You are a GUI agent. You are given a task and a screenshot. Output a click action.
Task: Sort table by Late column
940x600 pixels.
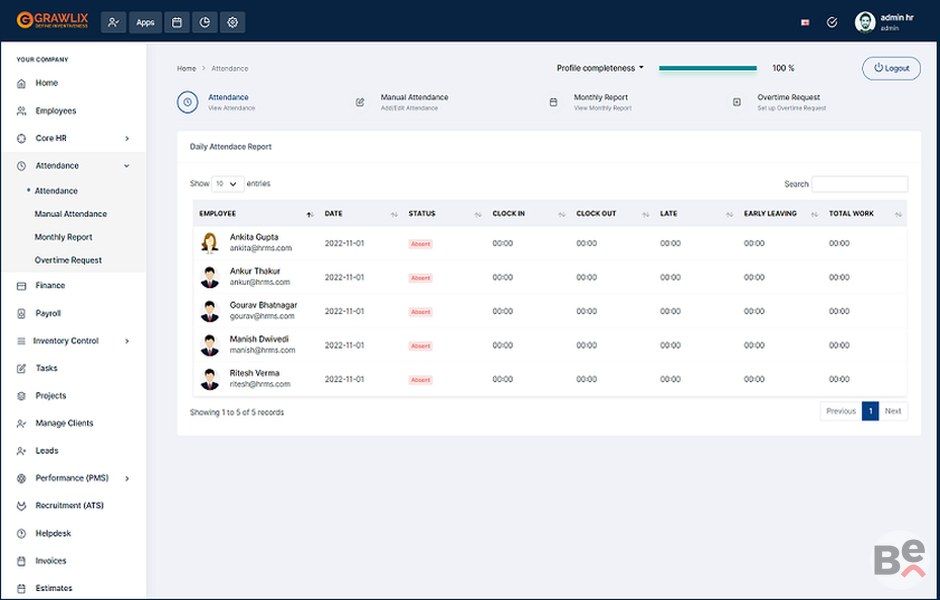730,215
